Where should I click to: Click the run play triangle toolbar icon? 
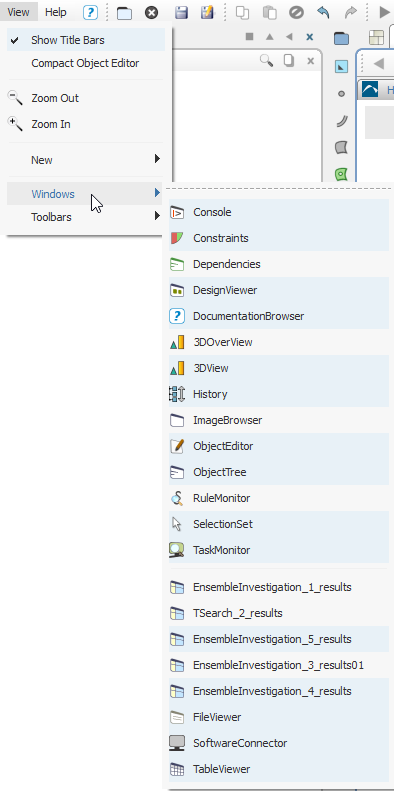pyautogui.click(x=384, y=13)
